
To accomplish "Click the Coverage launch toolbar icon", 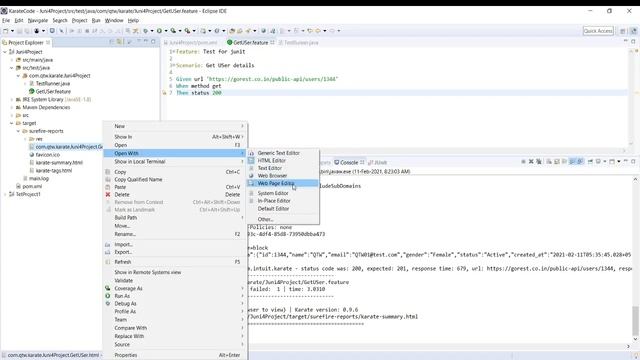I will (x=173, y=31).
